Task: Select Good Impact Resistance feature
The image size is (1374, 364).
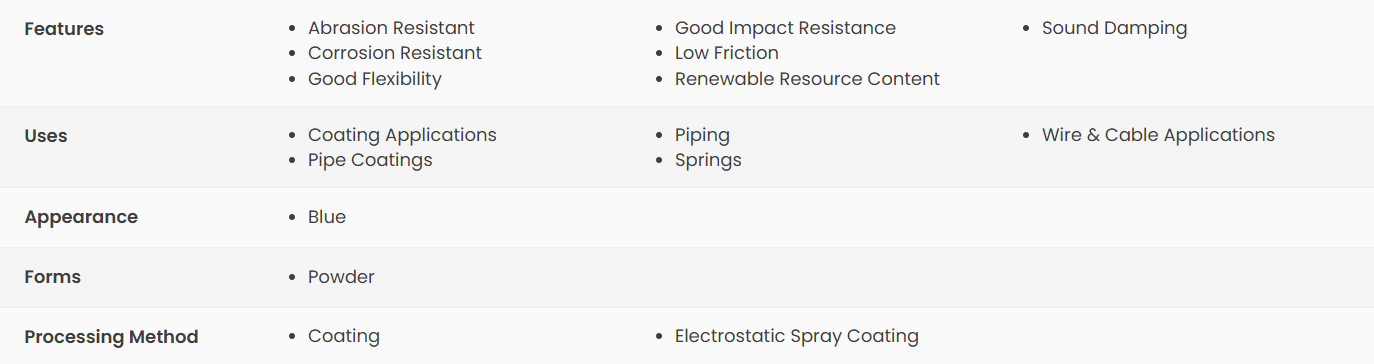Action: pos(785,28)
